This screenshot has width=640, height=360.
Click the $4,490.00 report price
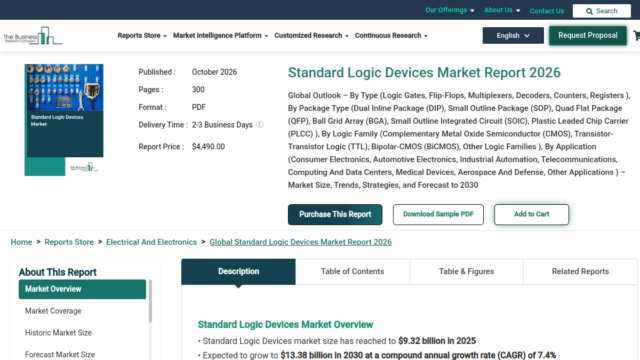[x=208, y=147]
